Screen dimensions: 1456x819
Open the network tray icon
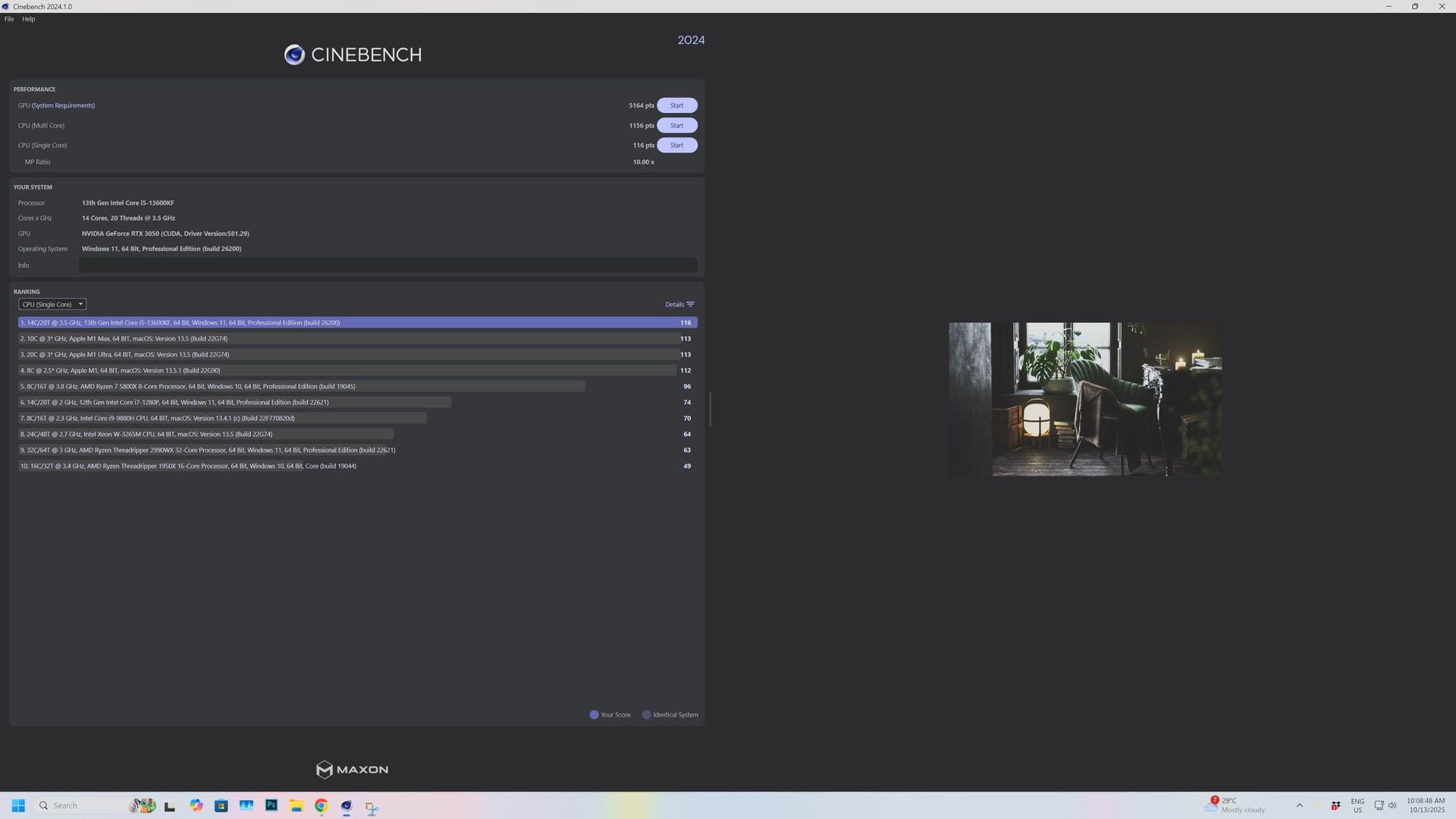point(1379,805)
